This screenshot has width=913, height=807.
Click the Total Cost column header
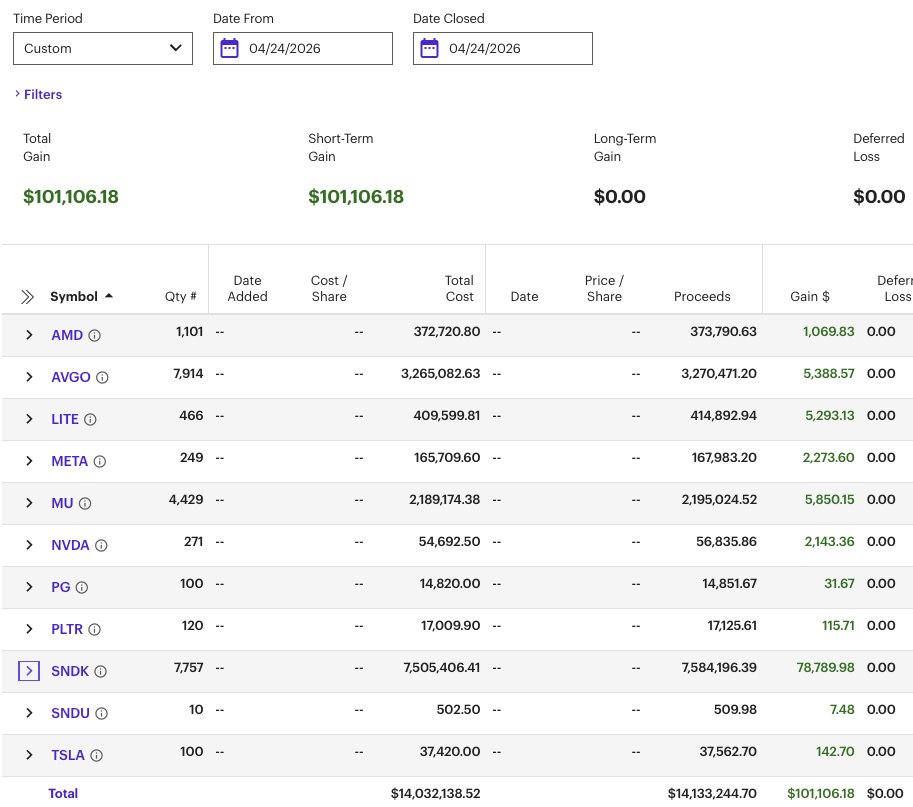click(x=459, y=288)
